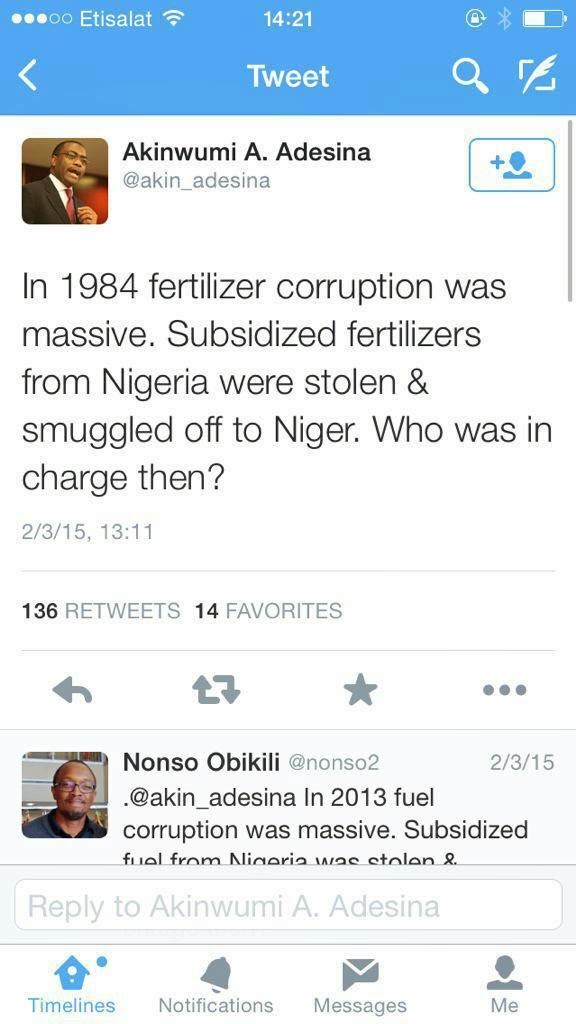The height and width of the screenshot is (1024, 576).
Task: Click the vertical scrollbar indicator
Action: click(x=571, y=209)
